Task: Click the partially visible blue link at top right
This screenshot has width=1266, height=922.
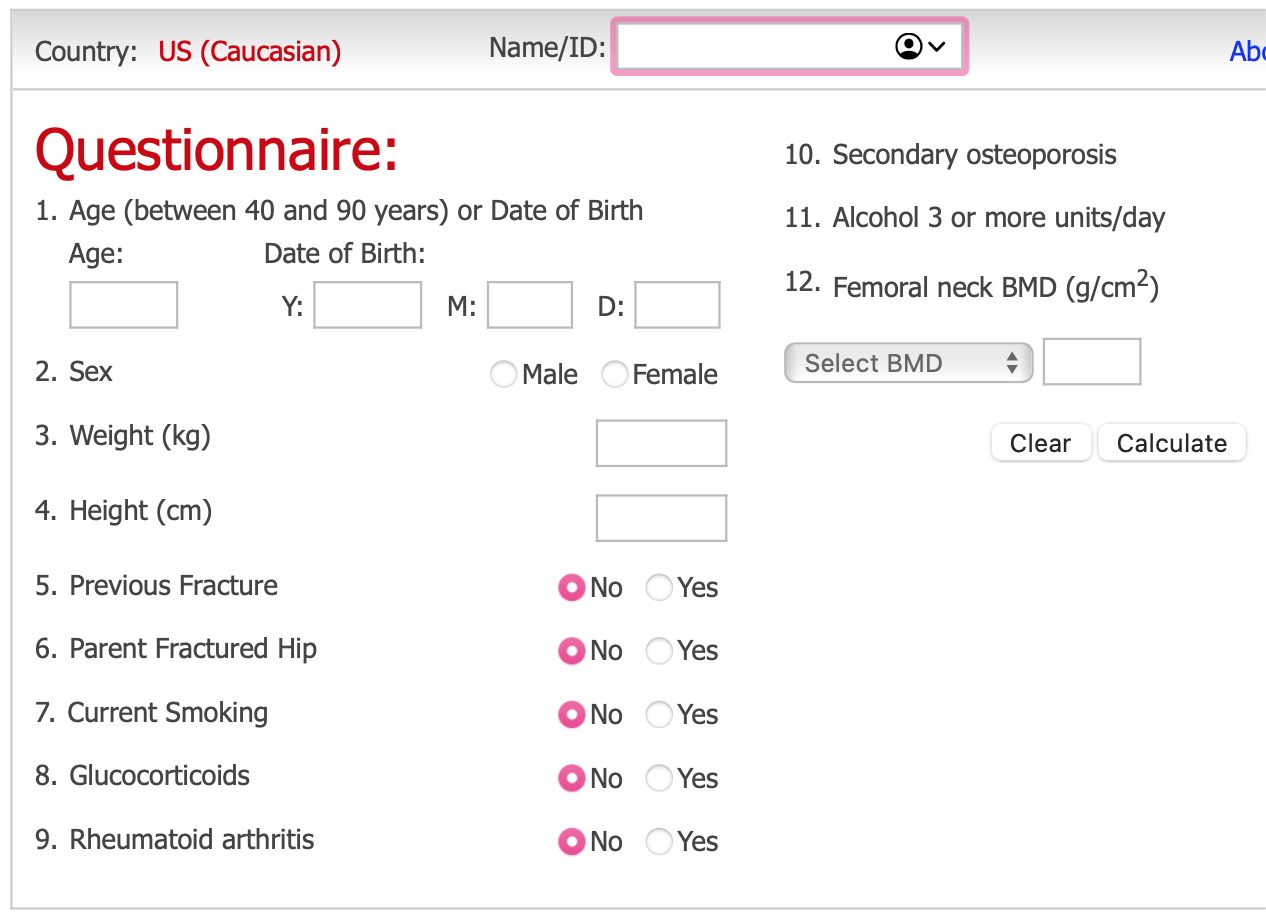Action: pyautogui.click(x=1248, y=52)
